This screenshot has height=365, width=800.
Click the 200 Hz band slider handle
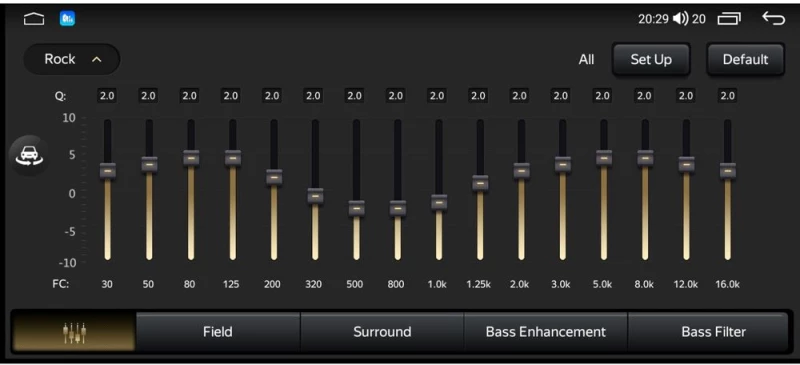pos(274,177)
